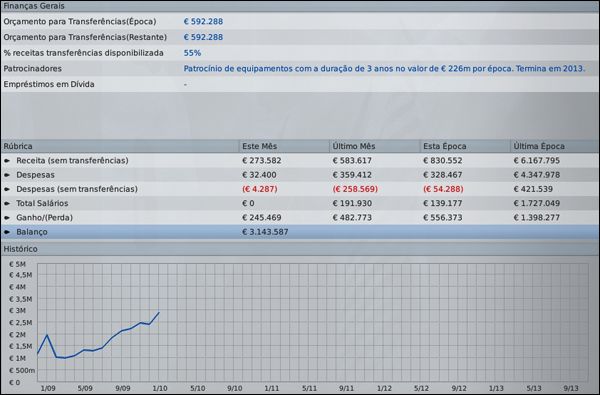The height and width of the screenshot is (395, 600).
Task: Click the 1/12 date label on chart axis
Action: click(x=384, y=388)
